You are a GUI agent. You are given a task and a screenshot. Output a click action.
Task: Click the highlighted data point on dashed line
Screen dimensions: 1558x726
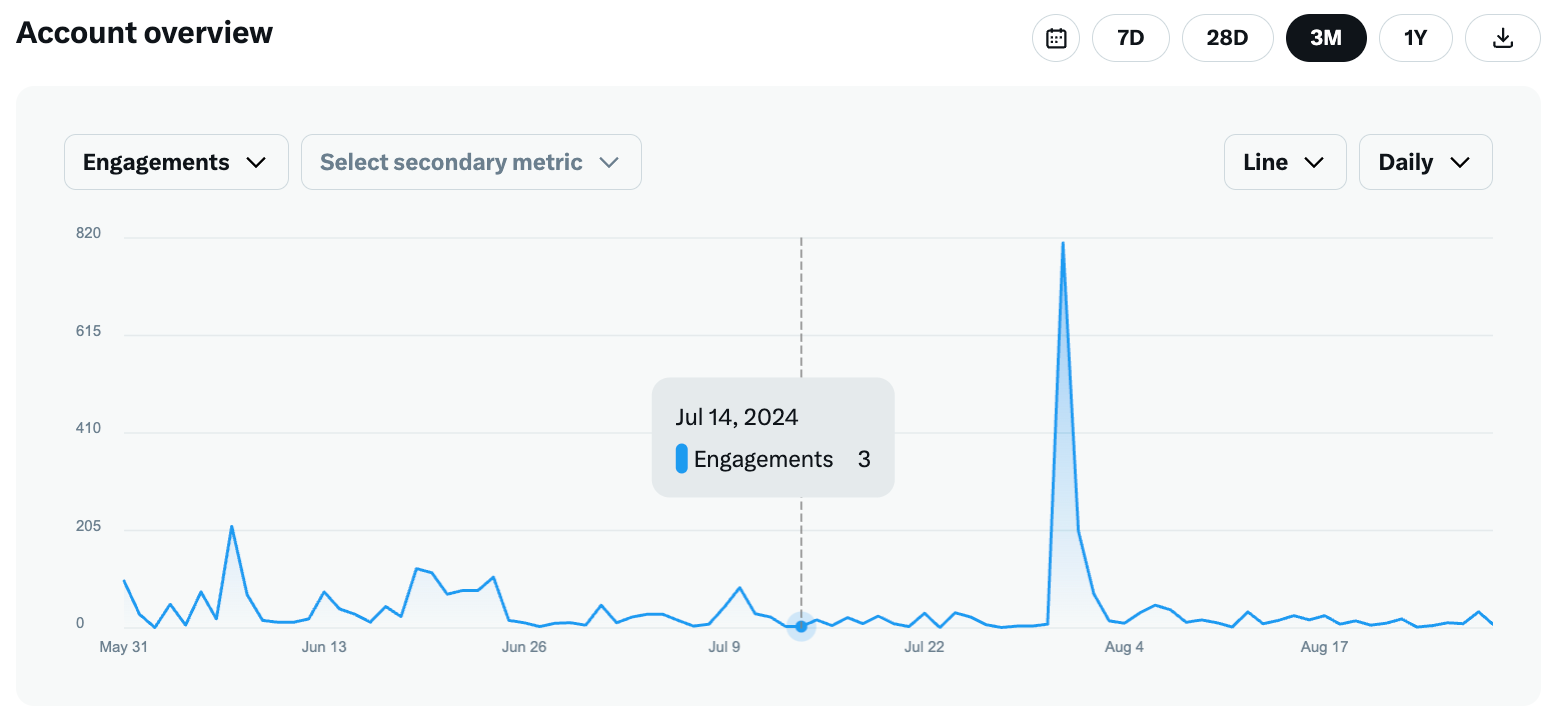tap(801, 626)
